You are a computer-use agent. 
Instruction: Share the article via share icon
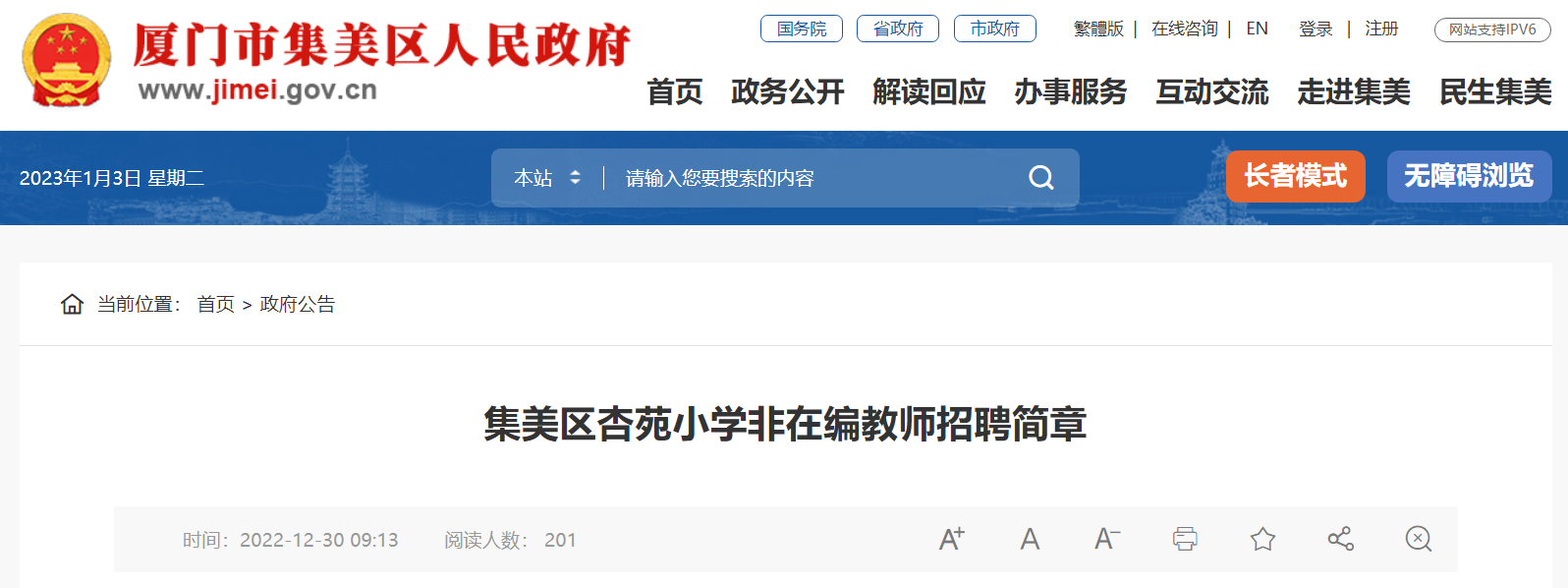[x=1340, y=539]
